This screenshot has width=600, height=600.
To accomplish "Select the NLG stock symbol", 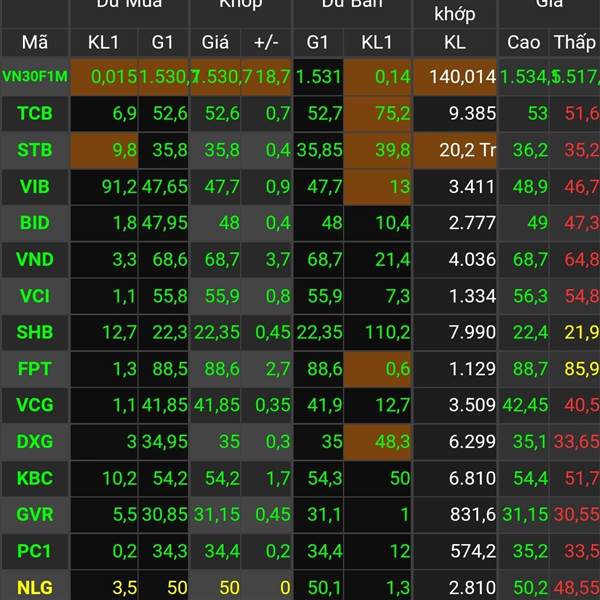I will [35, 587].
